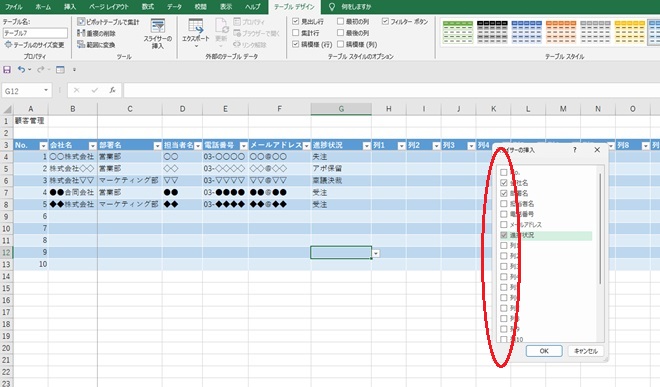Viewport: 660px width, 387px height.
Task: Click the formula bar confirm checkmark icon
Action: pos(94,90)
